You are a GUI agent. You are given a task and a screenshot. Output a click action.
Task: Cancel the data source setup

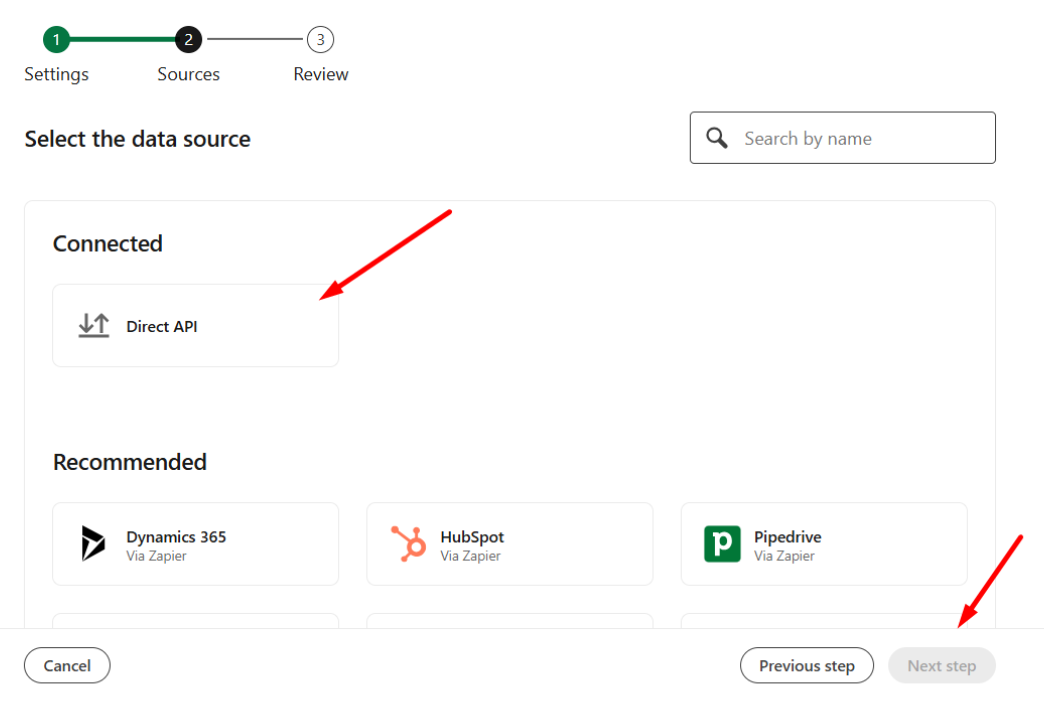[x=67, y=665]
